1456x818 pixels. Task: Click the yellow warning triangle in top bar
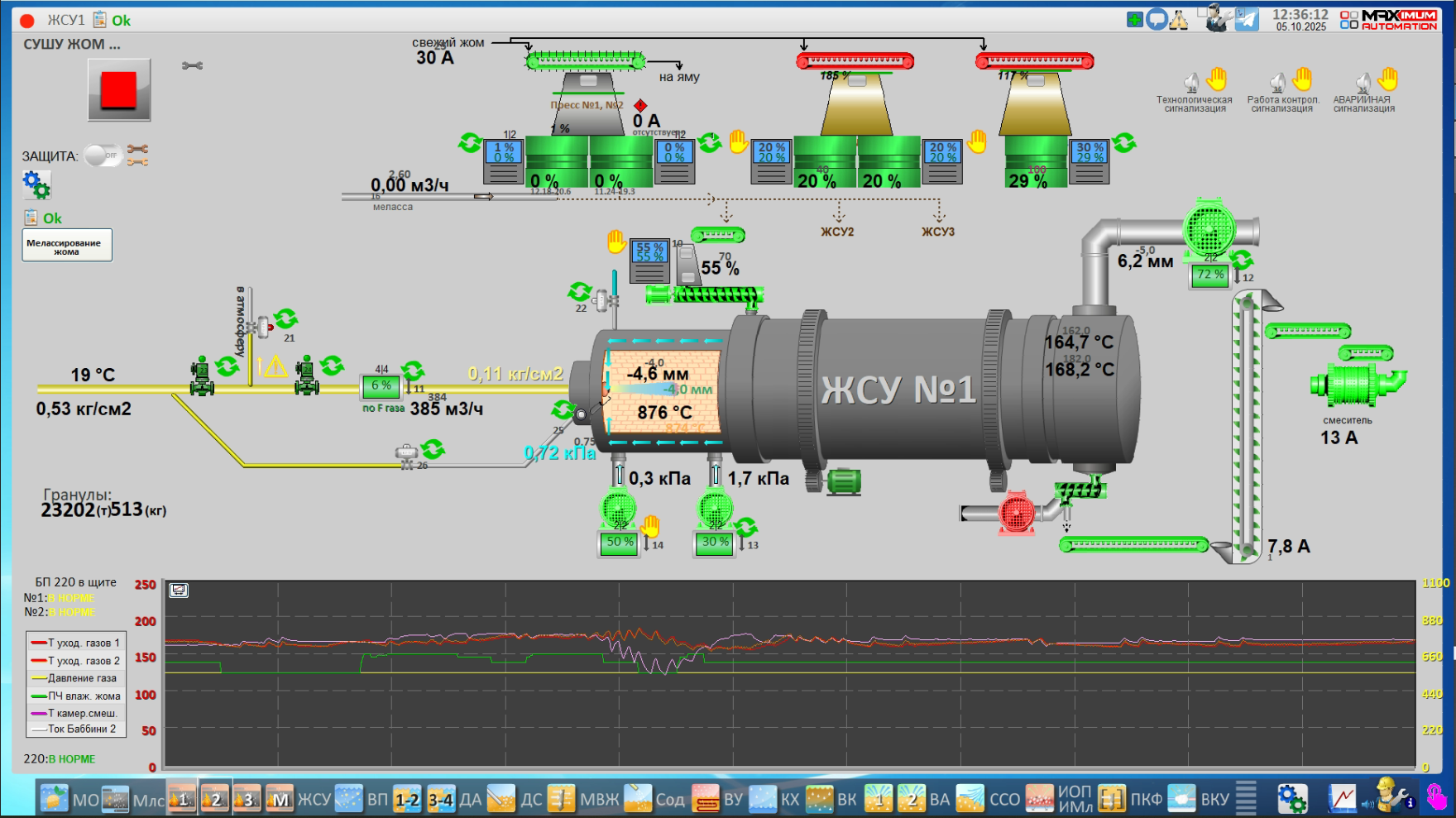tap(1179, 19)
